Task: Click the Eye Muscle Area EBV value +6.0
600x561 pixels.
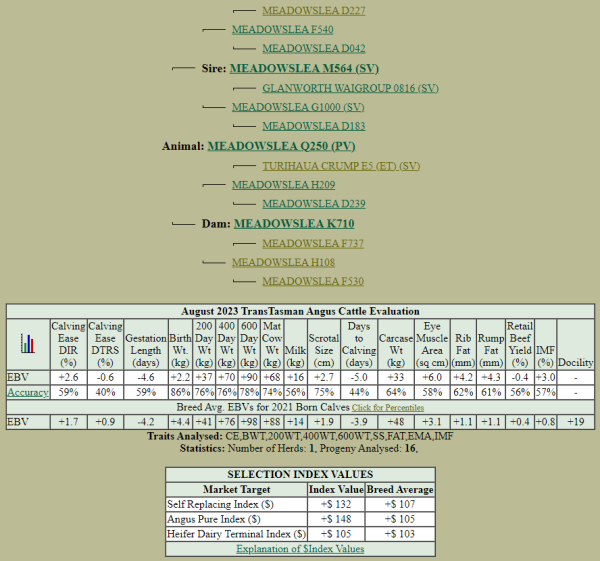Action: click(x=432, y=377)
